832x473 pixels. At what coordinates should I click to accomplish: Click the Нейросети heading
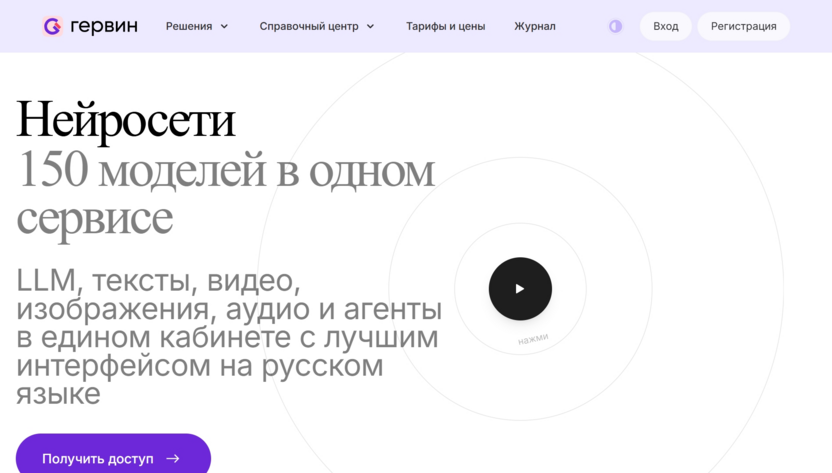[x=126, y=121]
